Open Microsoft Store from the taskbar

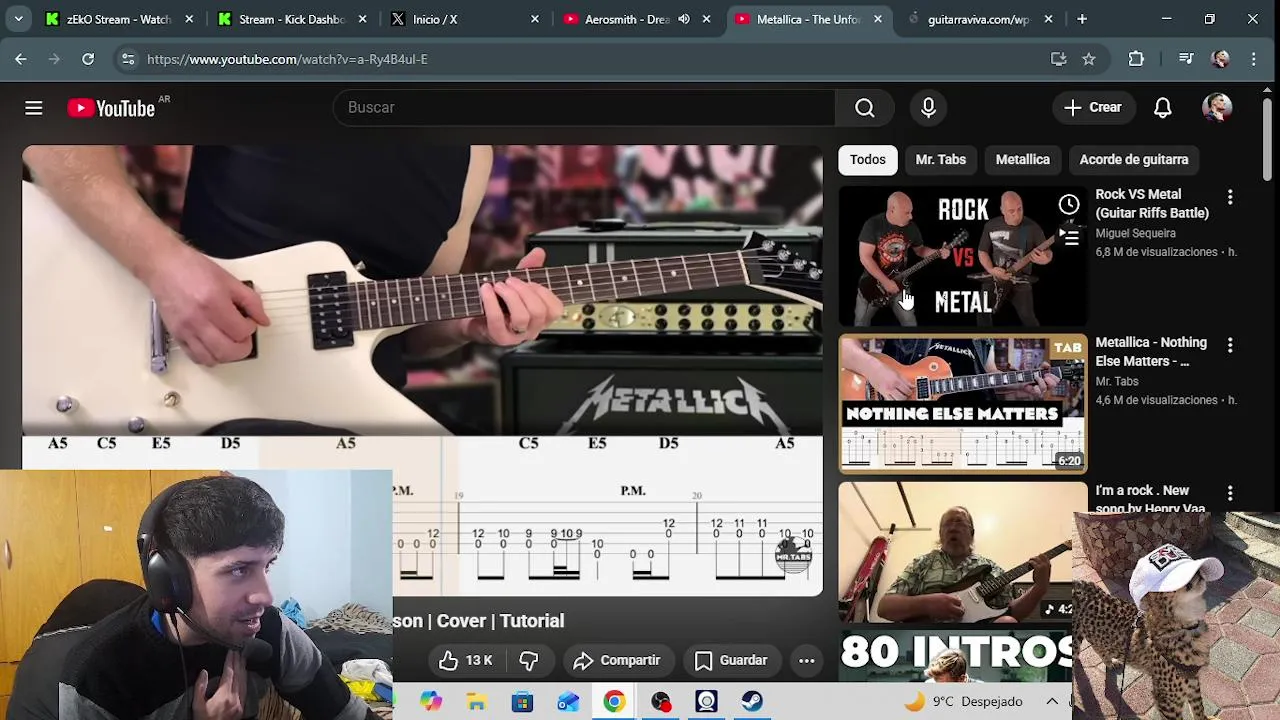pos(522,702)
